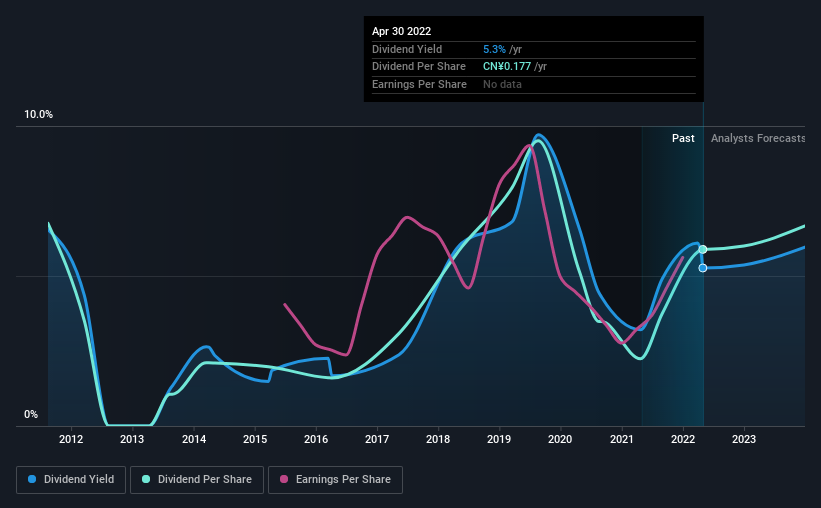The height and width of the screenshot is (508, 821).
Task: Click the blue data point marker at Apr 2022
Action: (703, 268)
